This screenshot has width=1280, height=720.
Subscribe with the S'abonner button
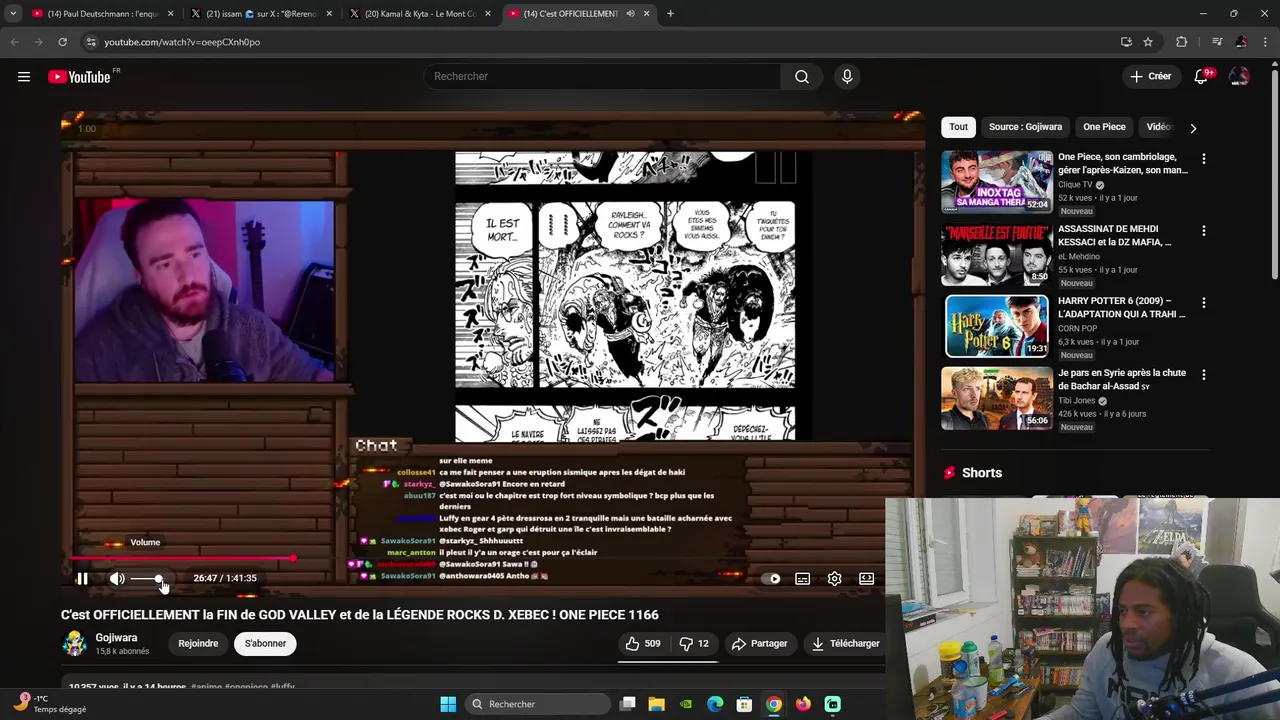coord(265,644)
